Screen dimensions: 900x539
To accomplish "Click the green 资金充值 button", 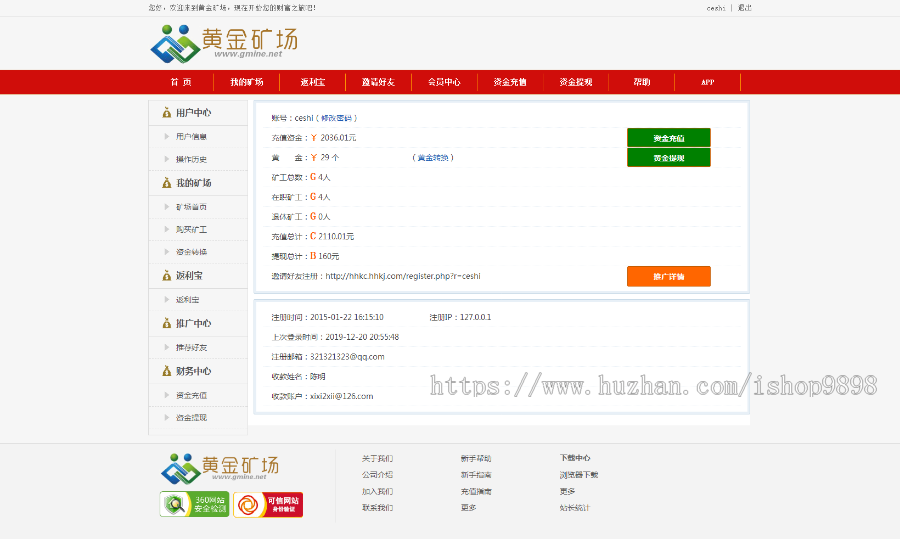I will 669,138.
